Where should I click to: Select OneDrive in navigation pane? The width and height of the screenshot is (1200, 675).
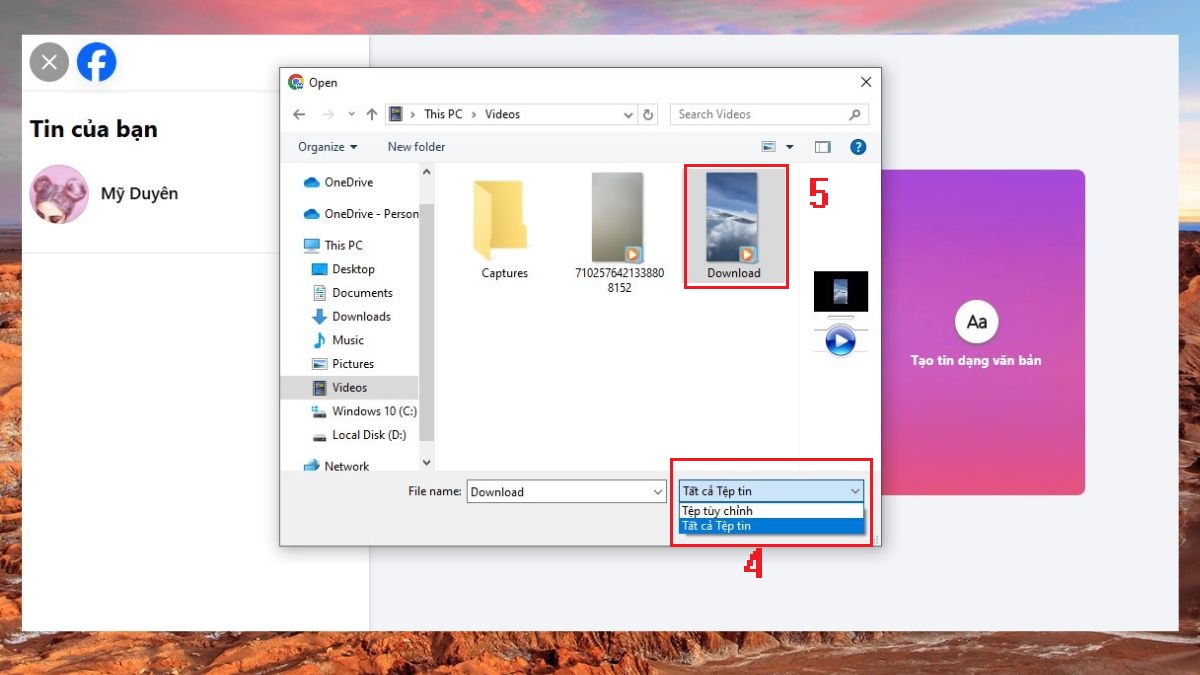click(338, 183)
